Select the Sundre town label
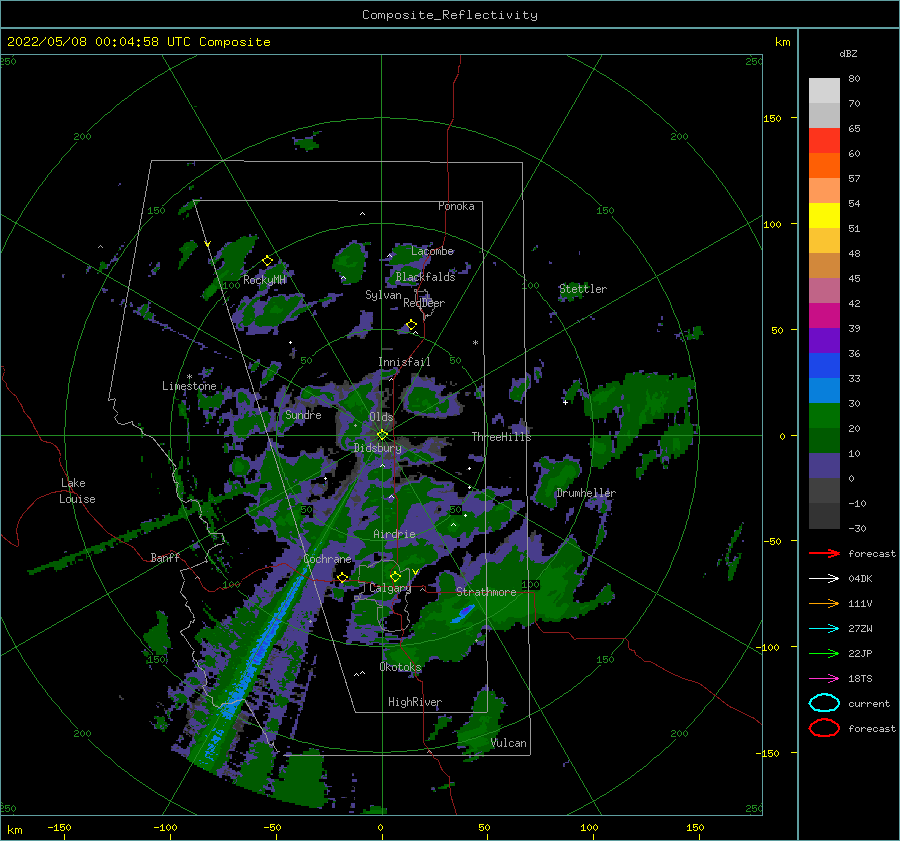 point(303,414)
